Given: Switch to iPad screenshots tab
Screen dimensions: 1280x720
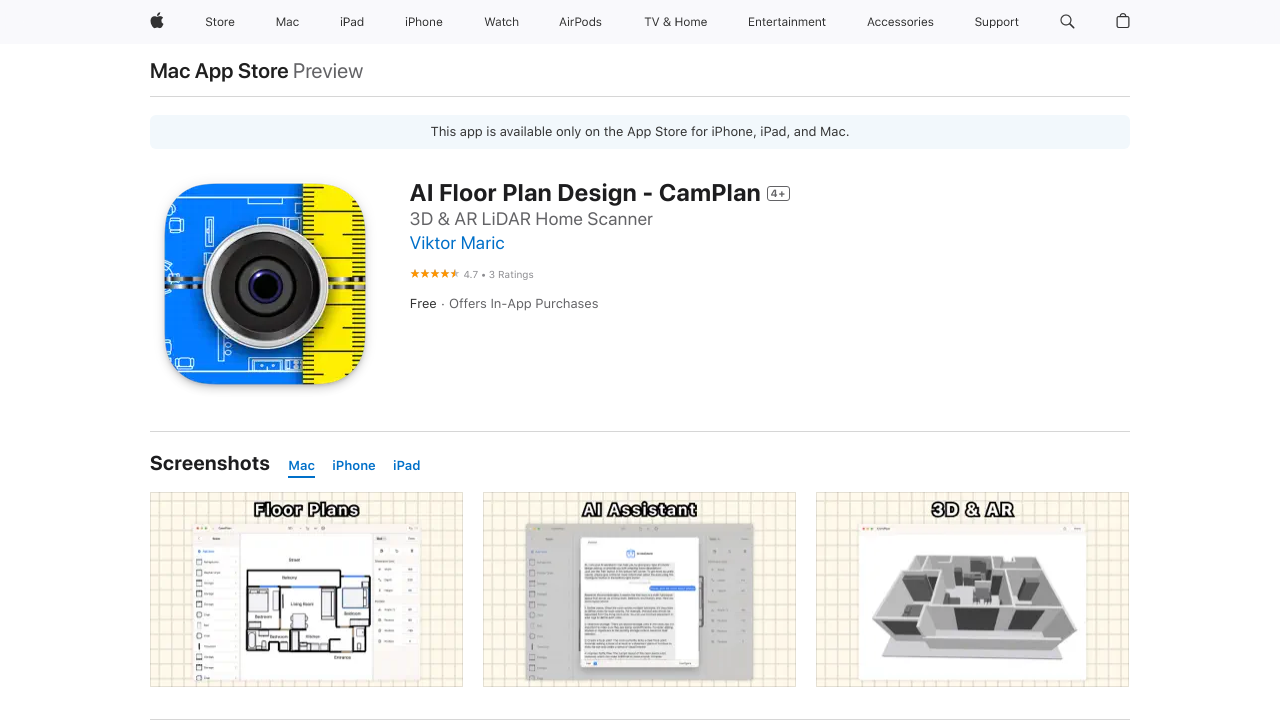Looking at the screenshot, I should 406,466.
